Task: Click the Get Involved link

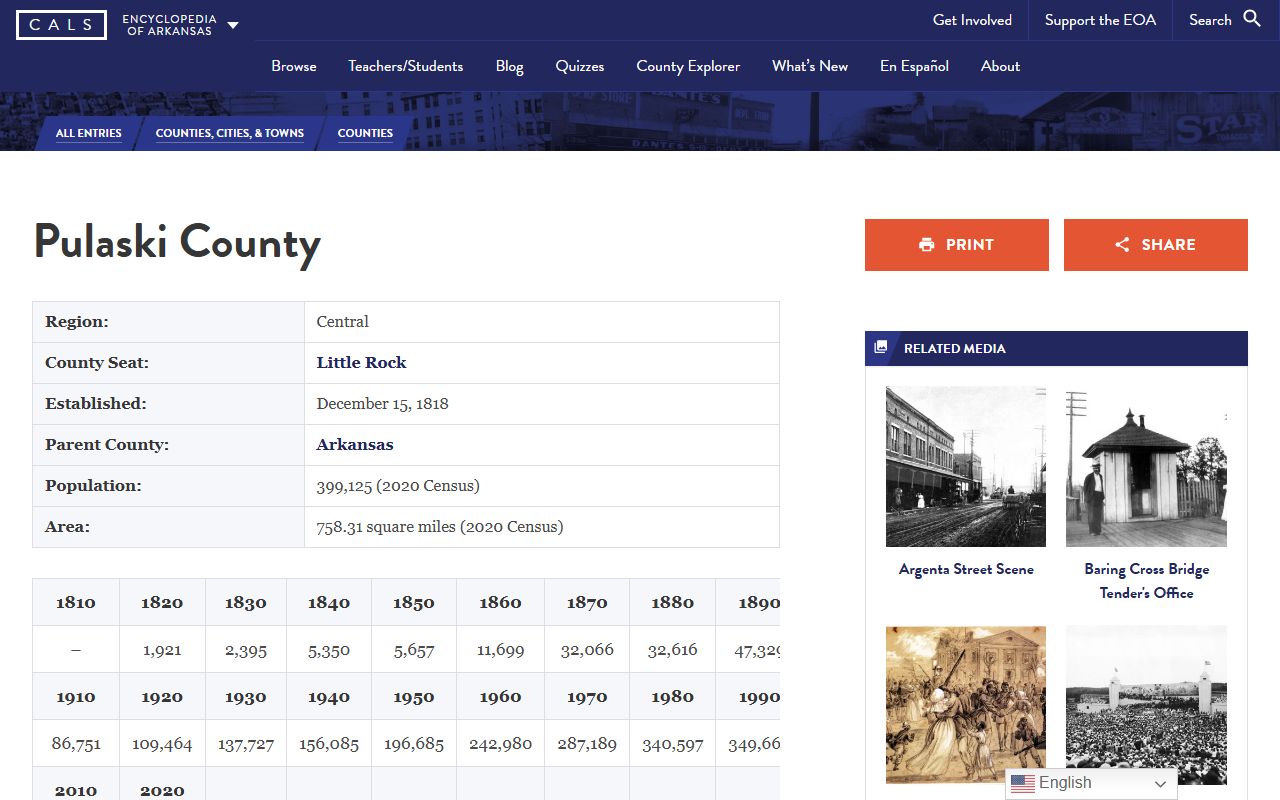Action: pyautogui.click(x=972, y=20)
